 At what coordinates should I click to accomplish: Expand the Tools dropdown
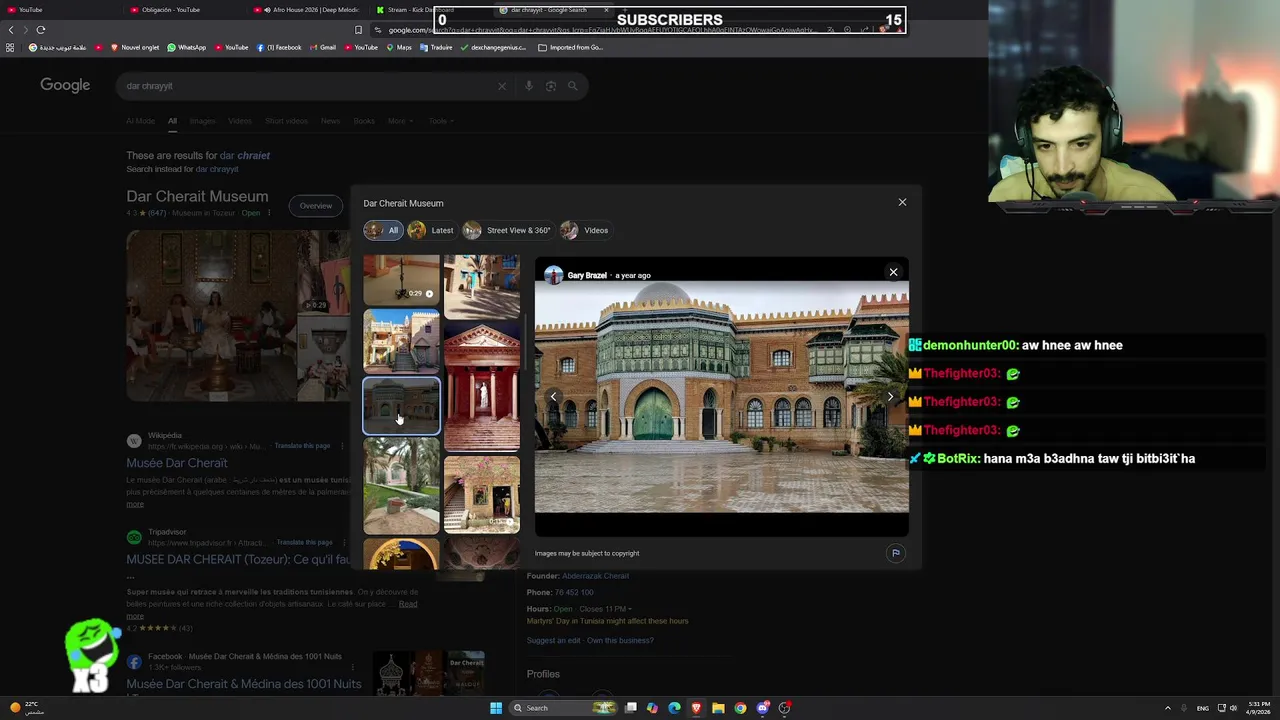coord(441,121)
